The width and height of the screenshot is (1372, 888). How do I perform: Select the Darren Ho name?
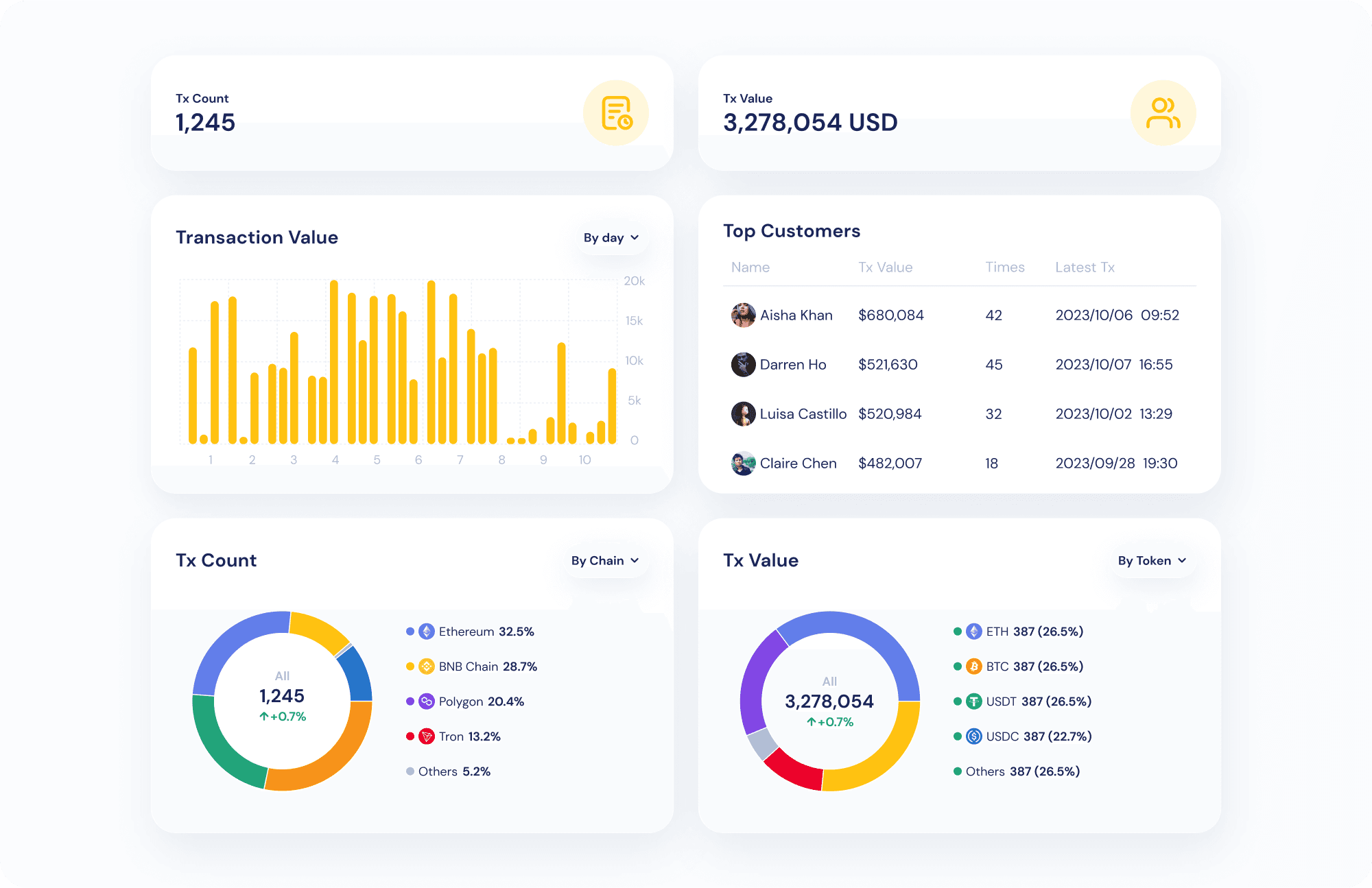point(793,365)
